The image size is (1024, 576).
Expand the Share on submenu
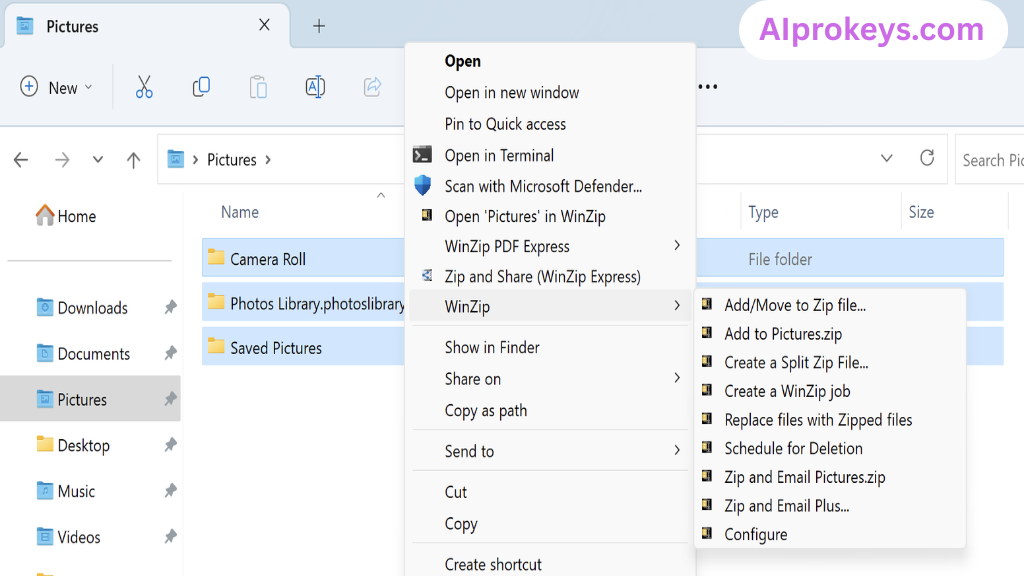point(549,379)
